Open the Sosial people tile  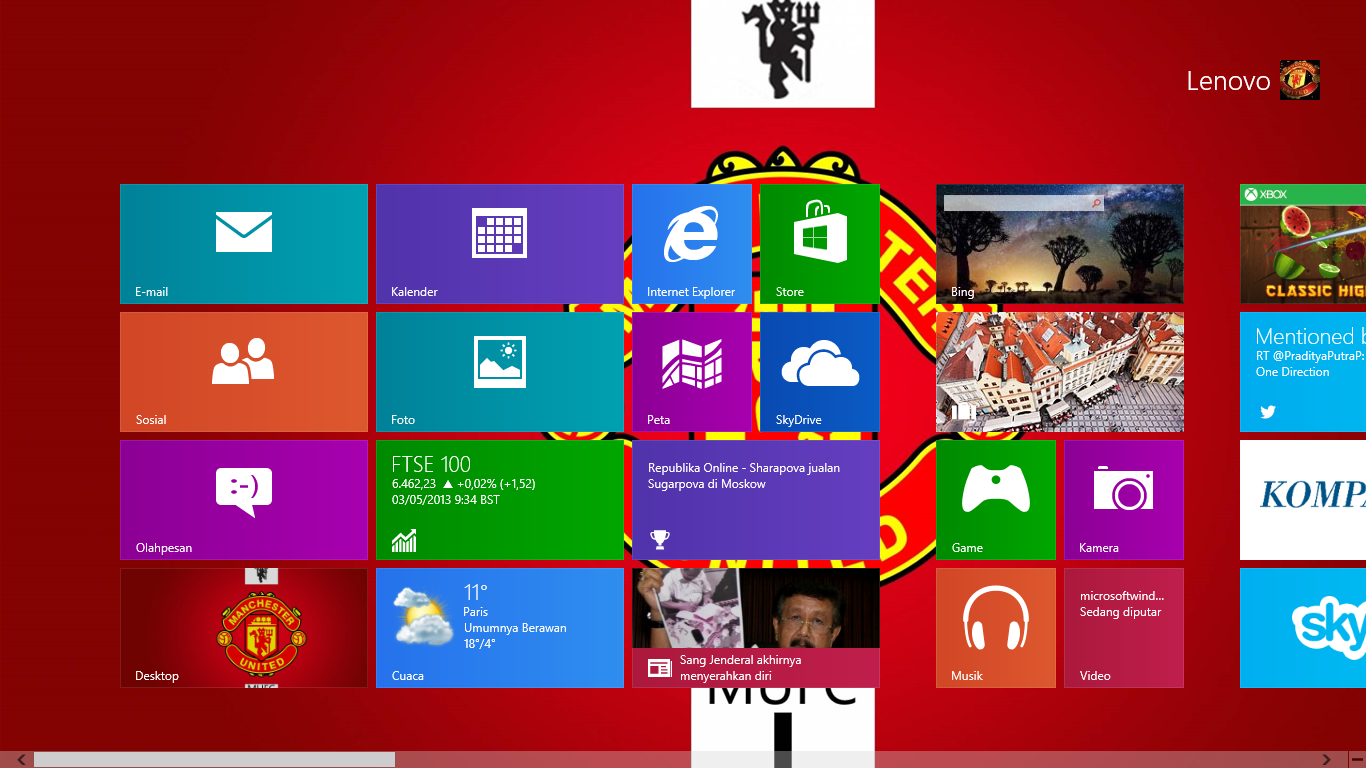[244, 372]
